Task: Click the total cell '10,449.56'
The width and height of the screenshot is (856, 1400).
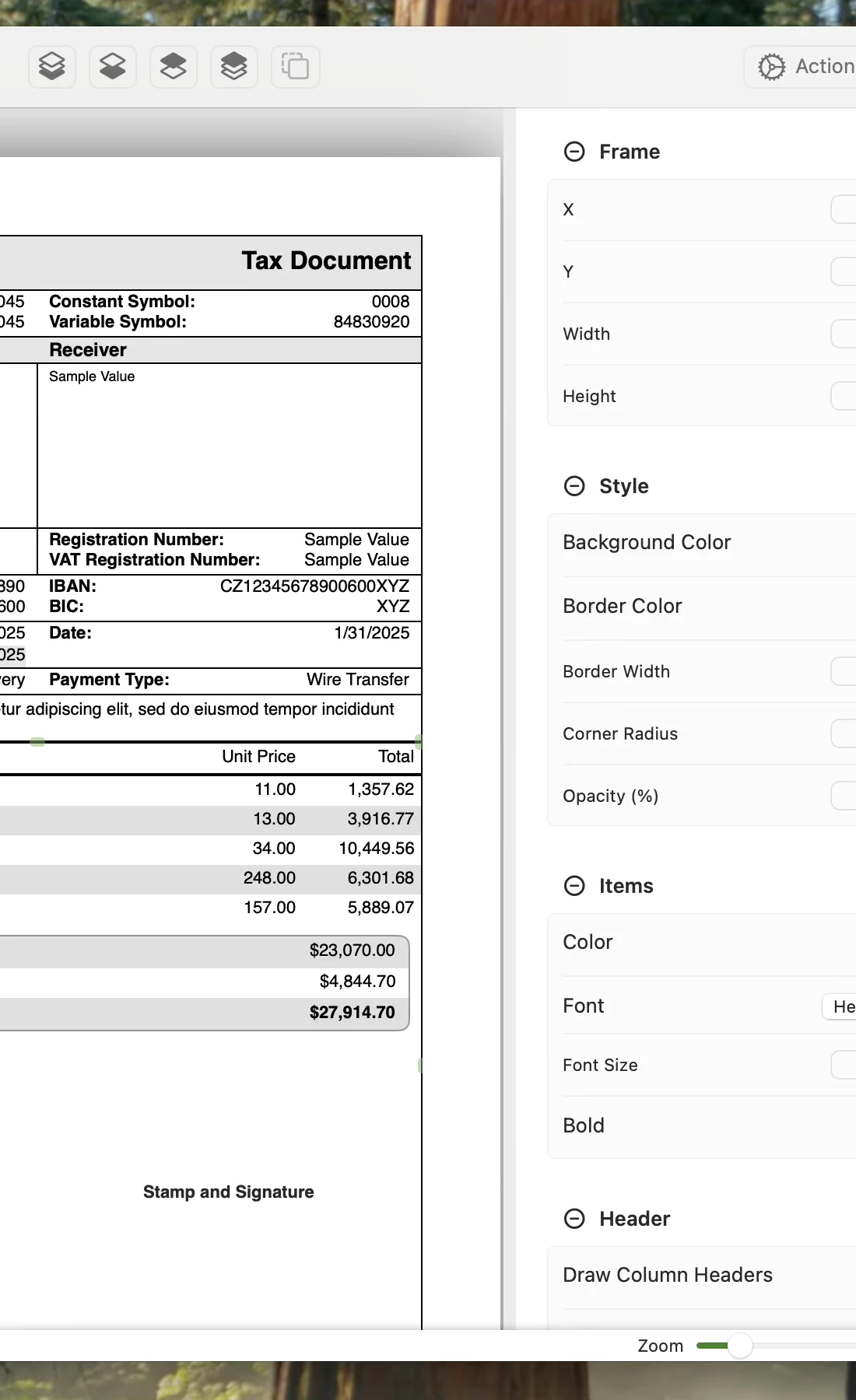Action: coord(376,849)
